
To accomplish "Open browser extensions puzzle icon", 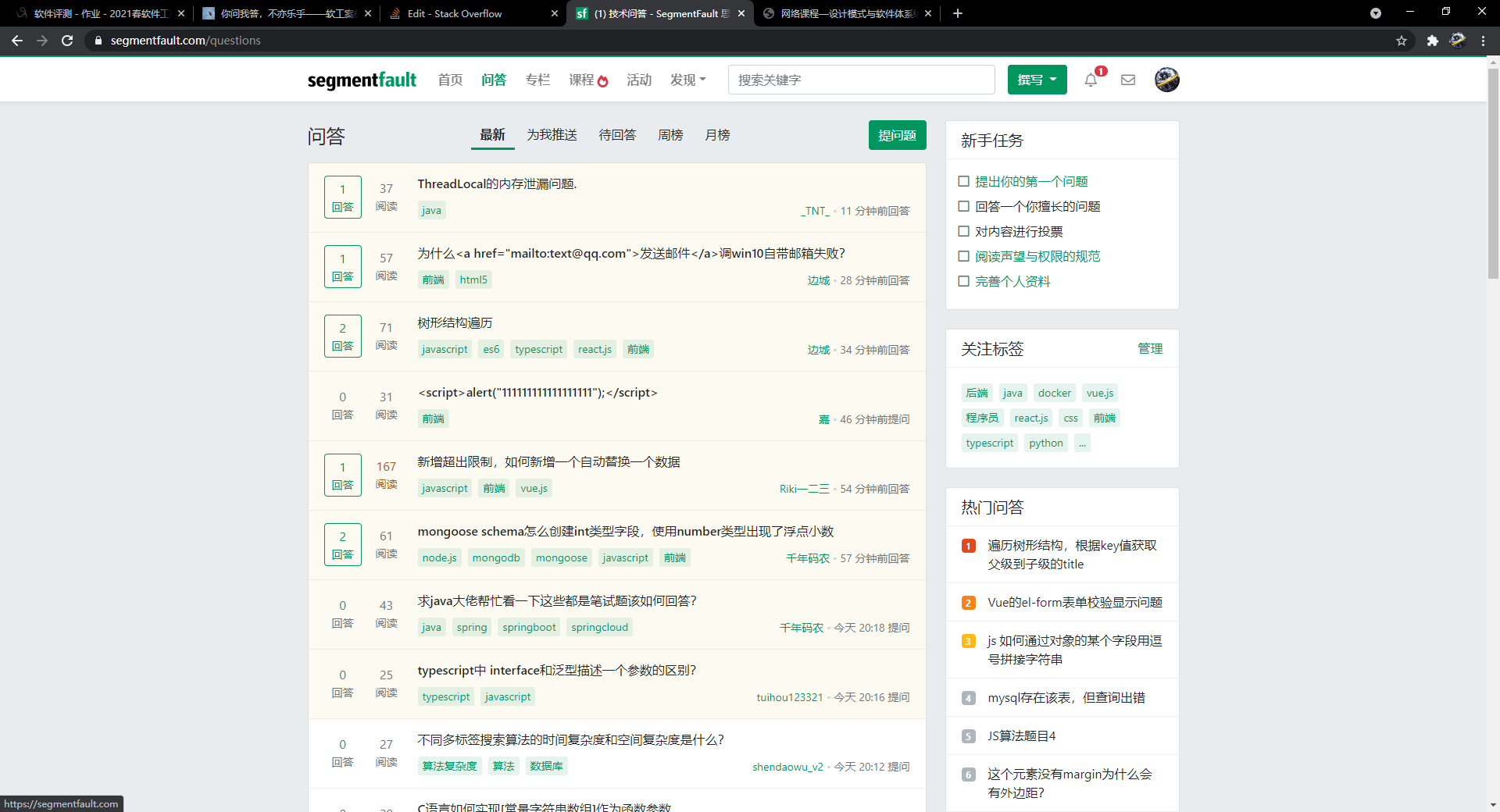I will tap(1432, 41).
